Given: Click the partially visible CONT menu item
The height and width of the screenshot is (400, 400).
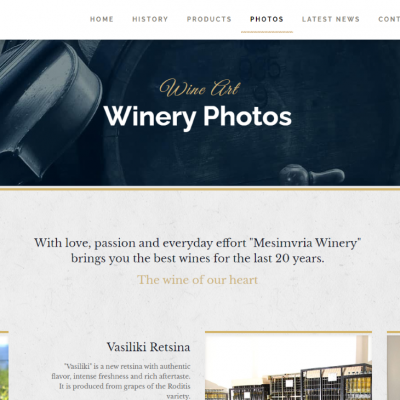Looking at the screenshot, I should (389, 19).
